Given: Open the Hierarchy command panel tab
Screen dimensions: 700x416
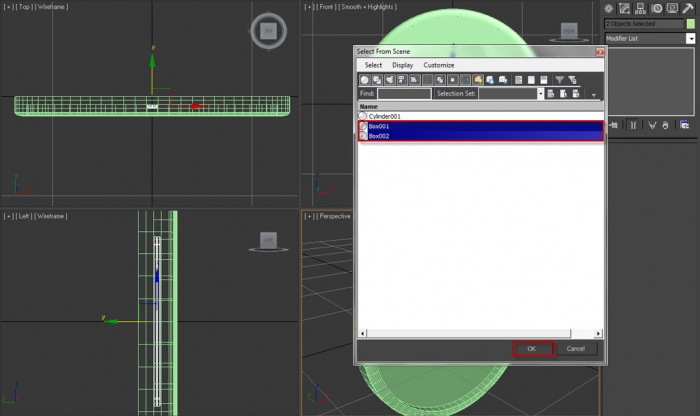Looking at the screenshot, I should tap(640, 8).
